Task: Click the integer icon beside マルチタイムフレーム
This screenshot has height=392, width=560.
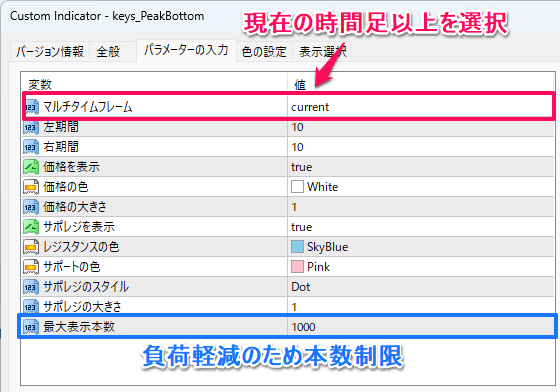Action: coord(31,107)
